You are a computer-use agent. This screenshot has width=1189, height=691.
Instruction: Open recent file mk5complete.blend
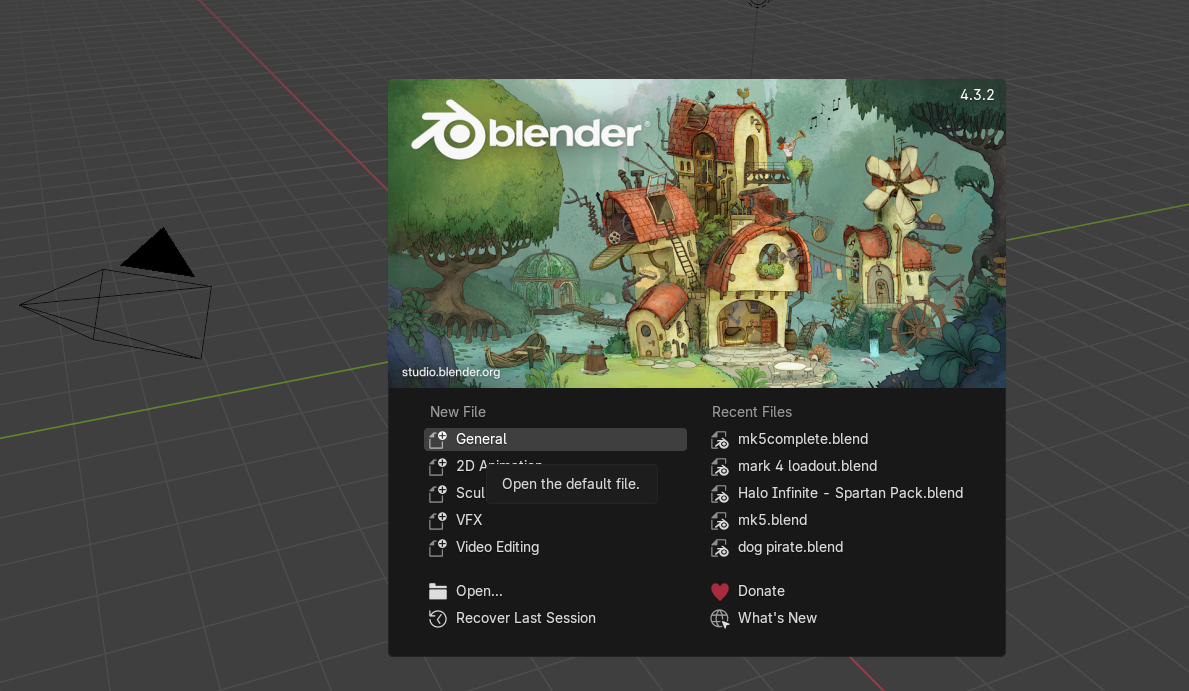point(837,439)
